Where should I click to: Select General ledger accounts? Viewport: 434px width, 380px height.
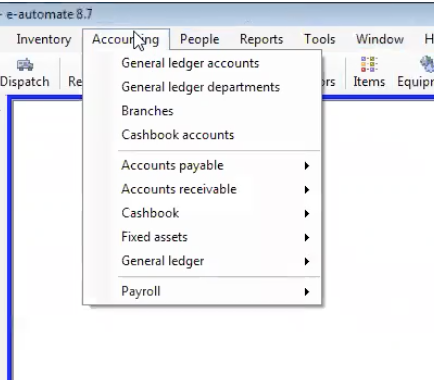click(202, 63)
